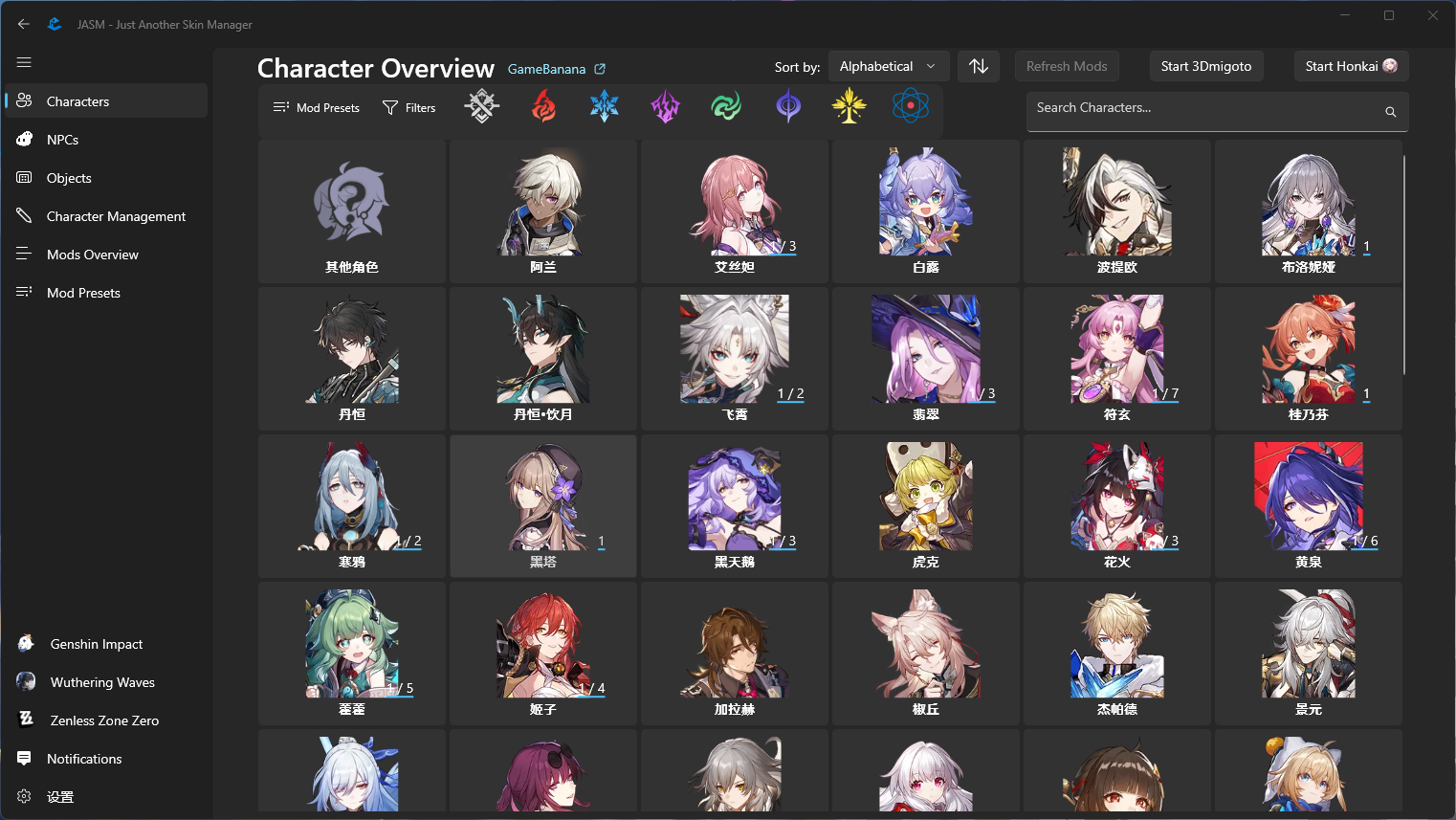Screen dimensions: 1456x820
Task: Select the 黑塔 character card
Action: (x=543, y=506)
